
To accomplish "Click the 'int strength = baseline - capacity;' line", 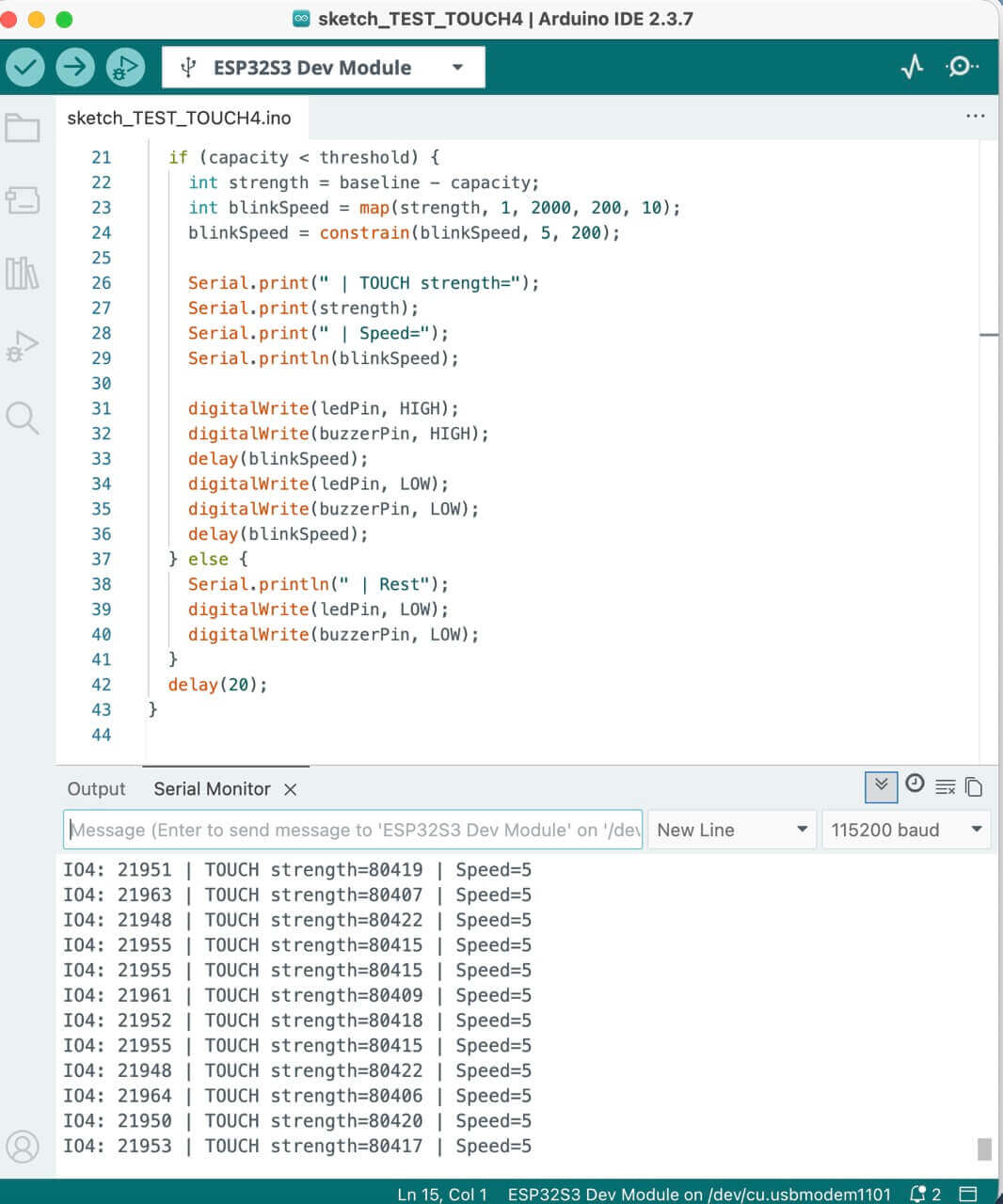I will (363, 182).
